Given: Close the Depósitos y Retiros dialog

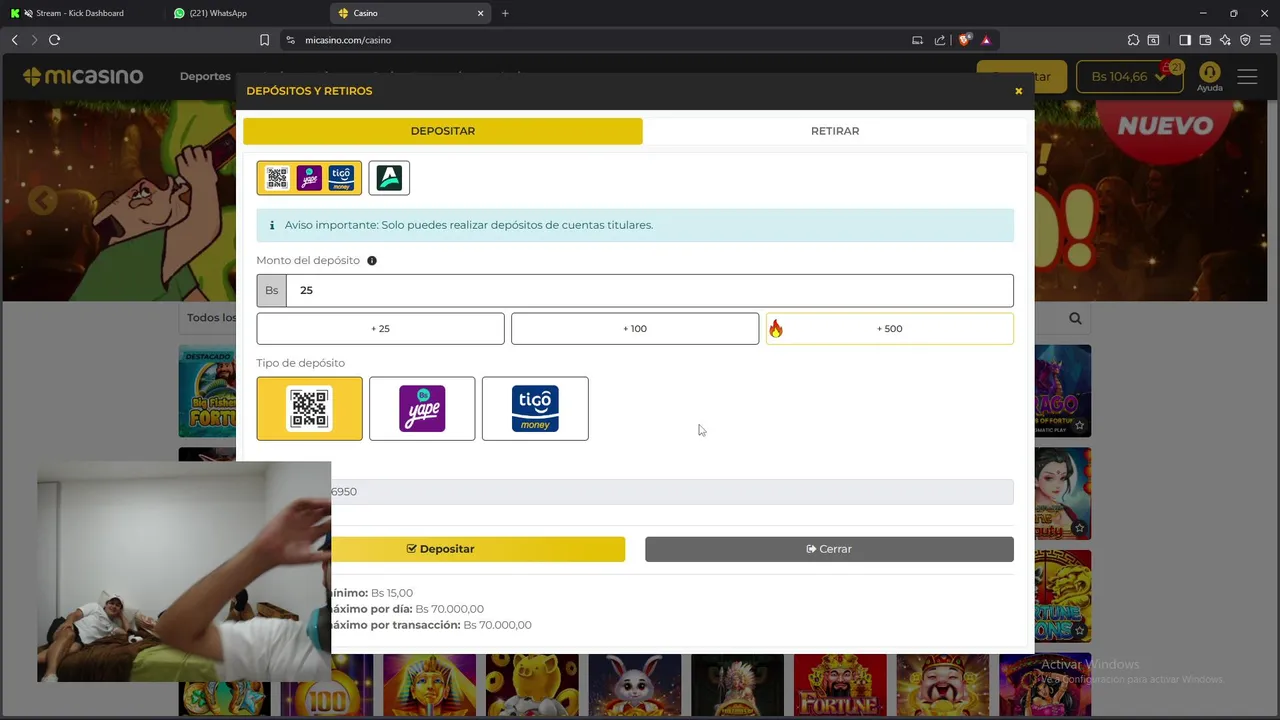Looking at the screenshot, I should click(1018, 91).
